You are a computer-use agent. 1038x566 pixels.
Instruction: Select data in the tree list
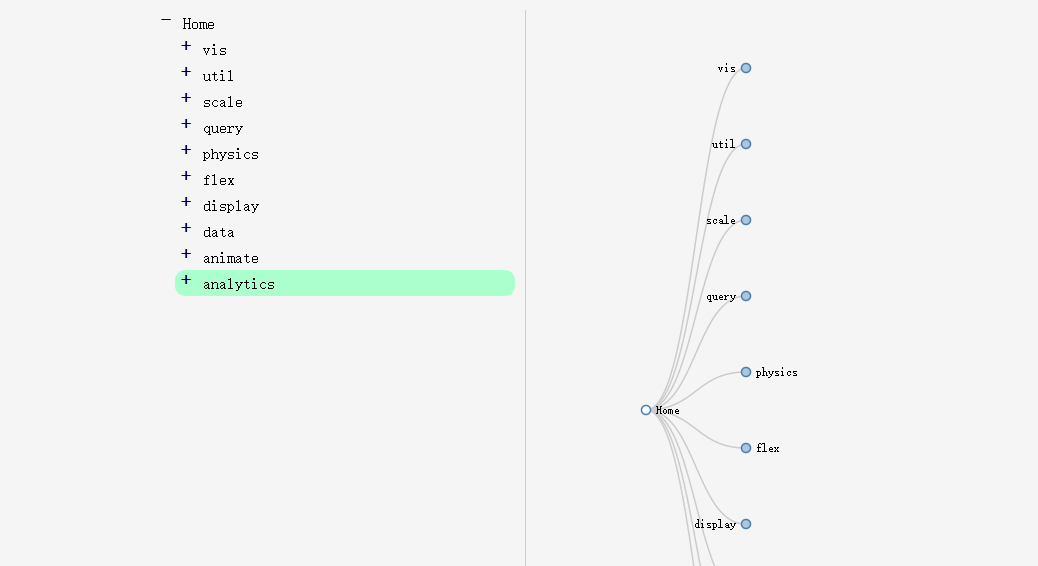(x=218, y=232)
